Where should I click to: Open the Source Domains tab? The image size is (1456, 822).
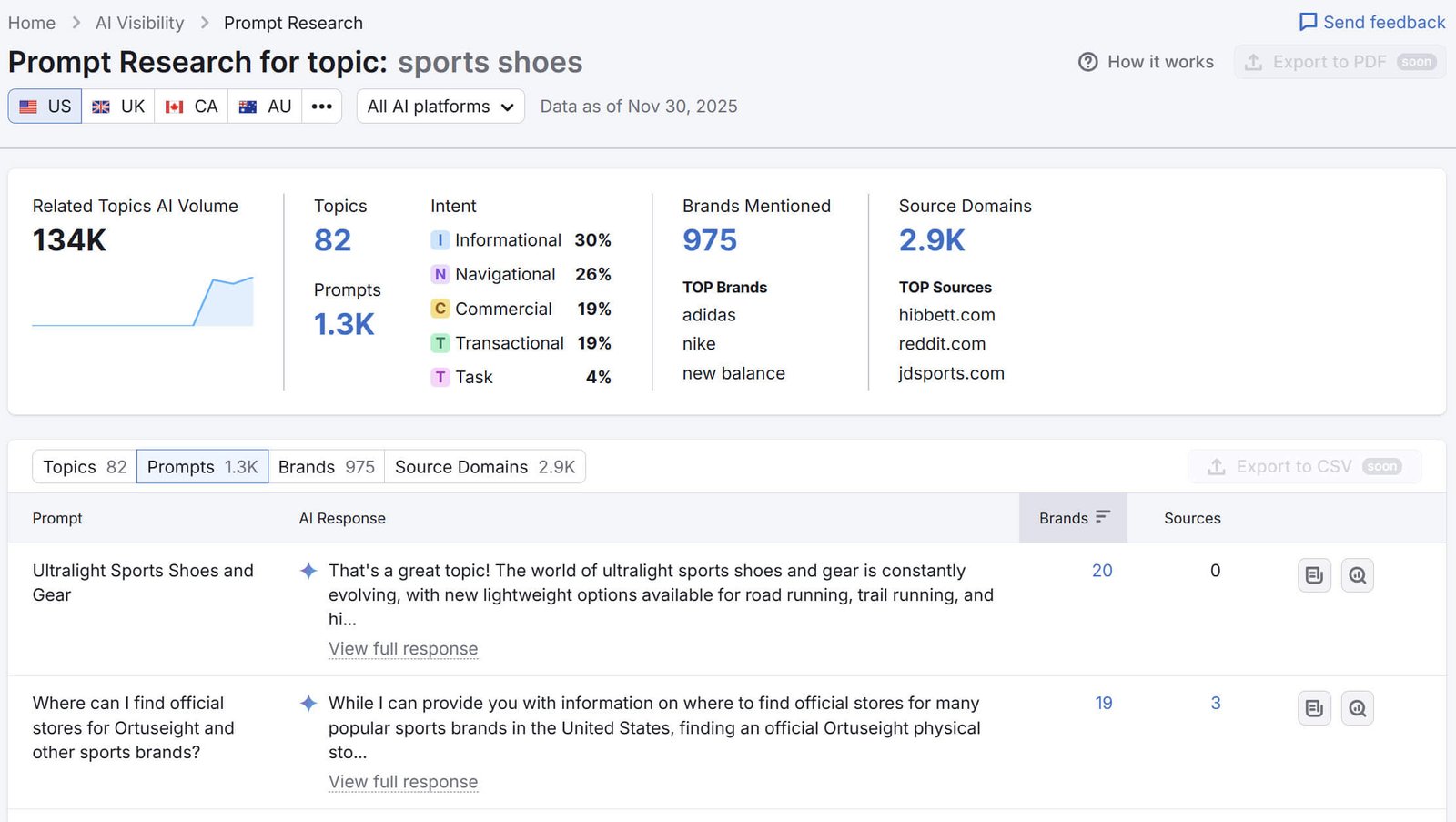coord(484,467)
